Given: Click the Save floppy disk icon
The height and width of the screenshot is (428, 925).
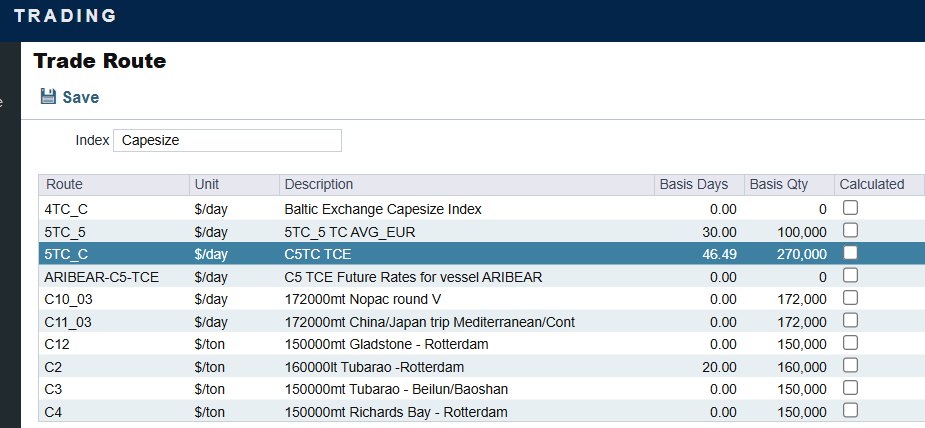Looking at the screenshot, I should coord(48,96).
